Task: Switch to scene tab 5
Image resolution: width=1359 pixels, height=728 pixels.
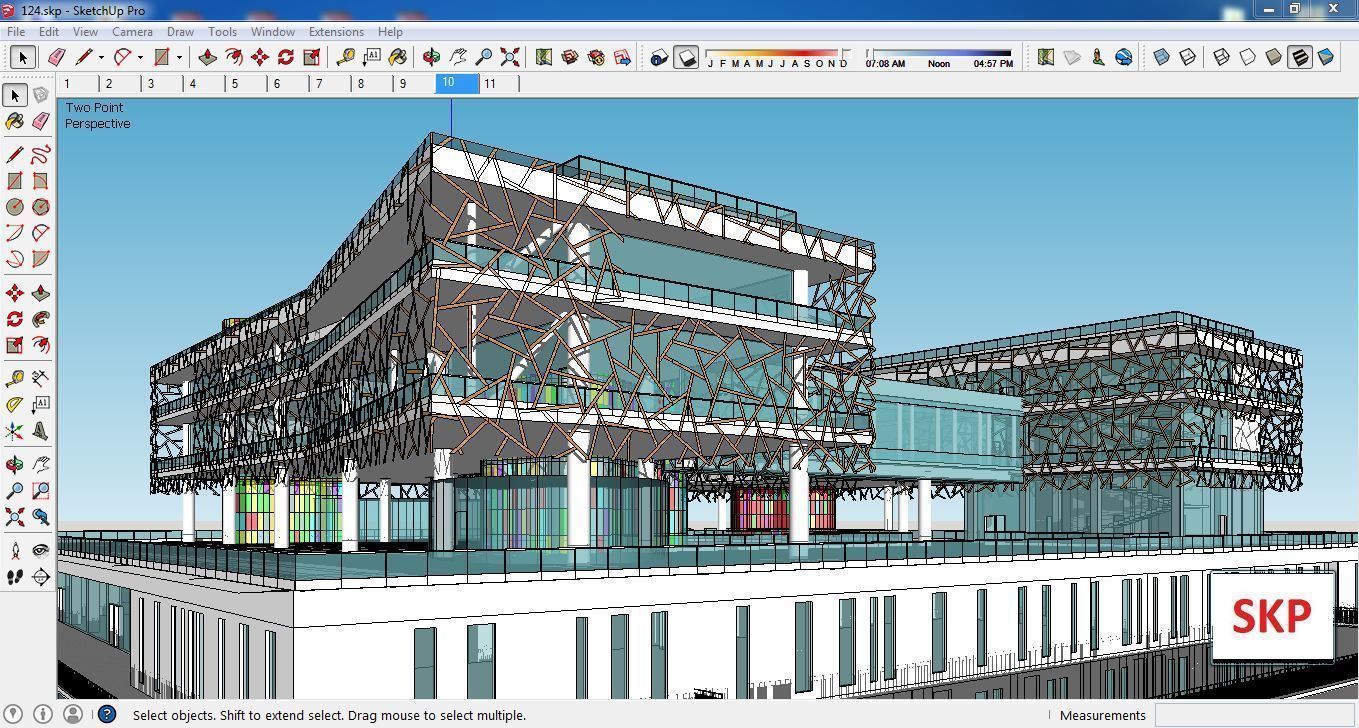Action: [246, 84]
